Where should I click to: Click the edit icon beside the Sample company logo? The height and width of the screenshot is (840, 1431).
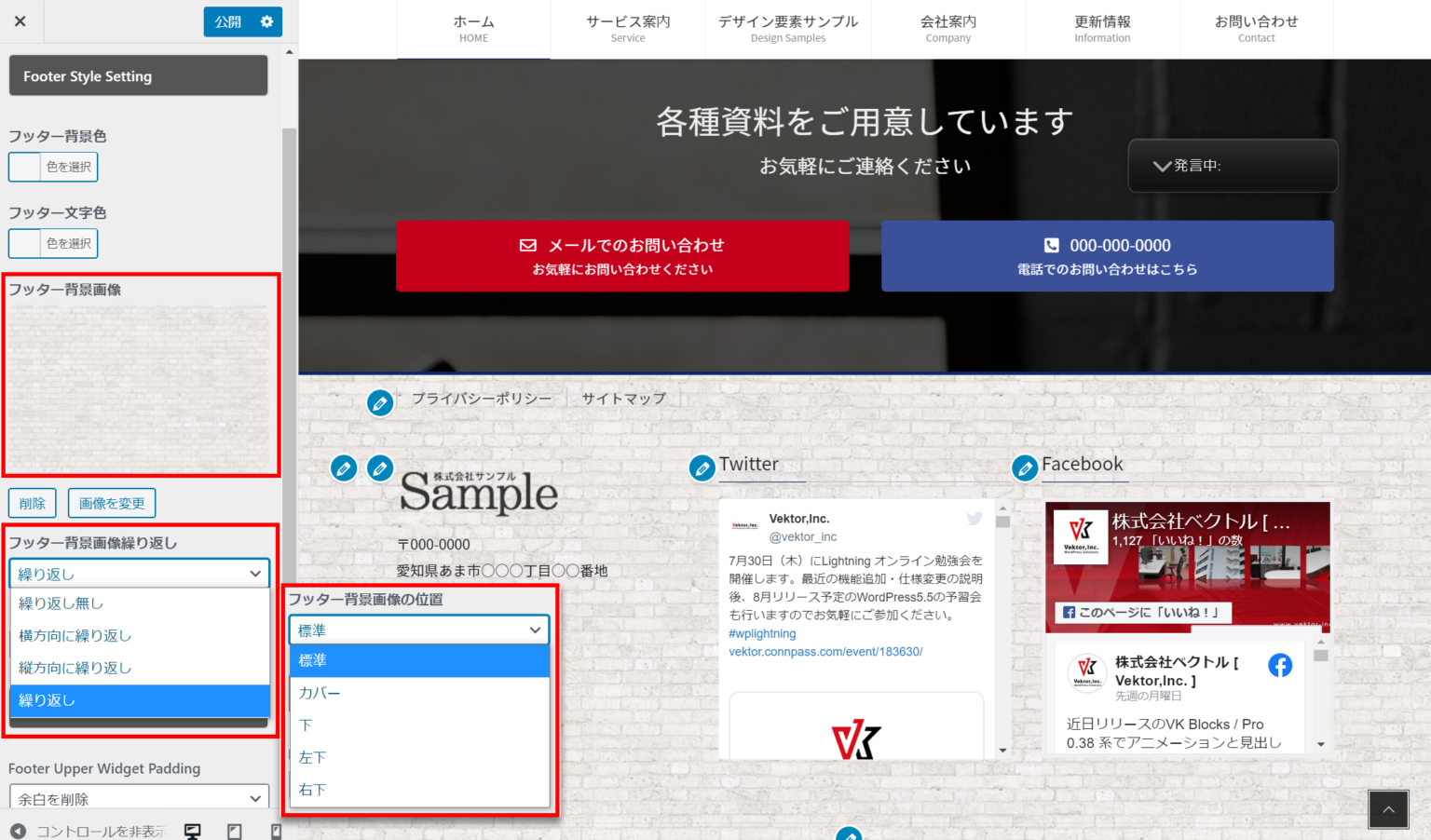pyautogui.click(x=380, y=468)
